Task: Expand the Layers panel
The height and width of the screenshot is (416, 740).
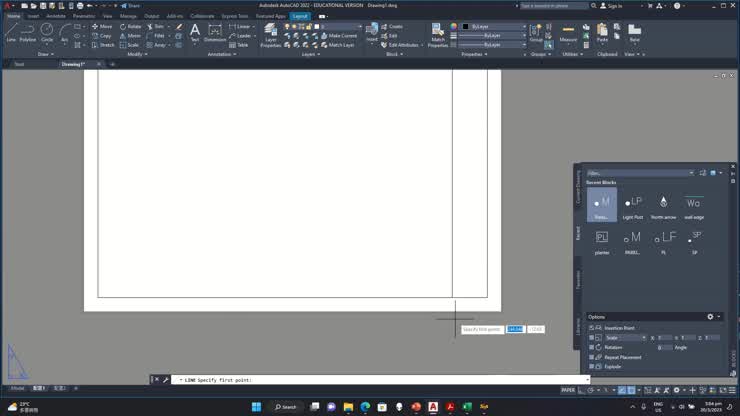Action: click(x=311, y=54)
